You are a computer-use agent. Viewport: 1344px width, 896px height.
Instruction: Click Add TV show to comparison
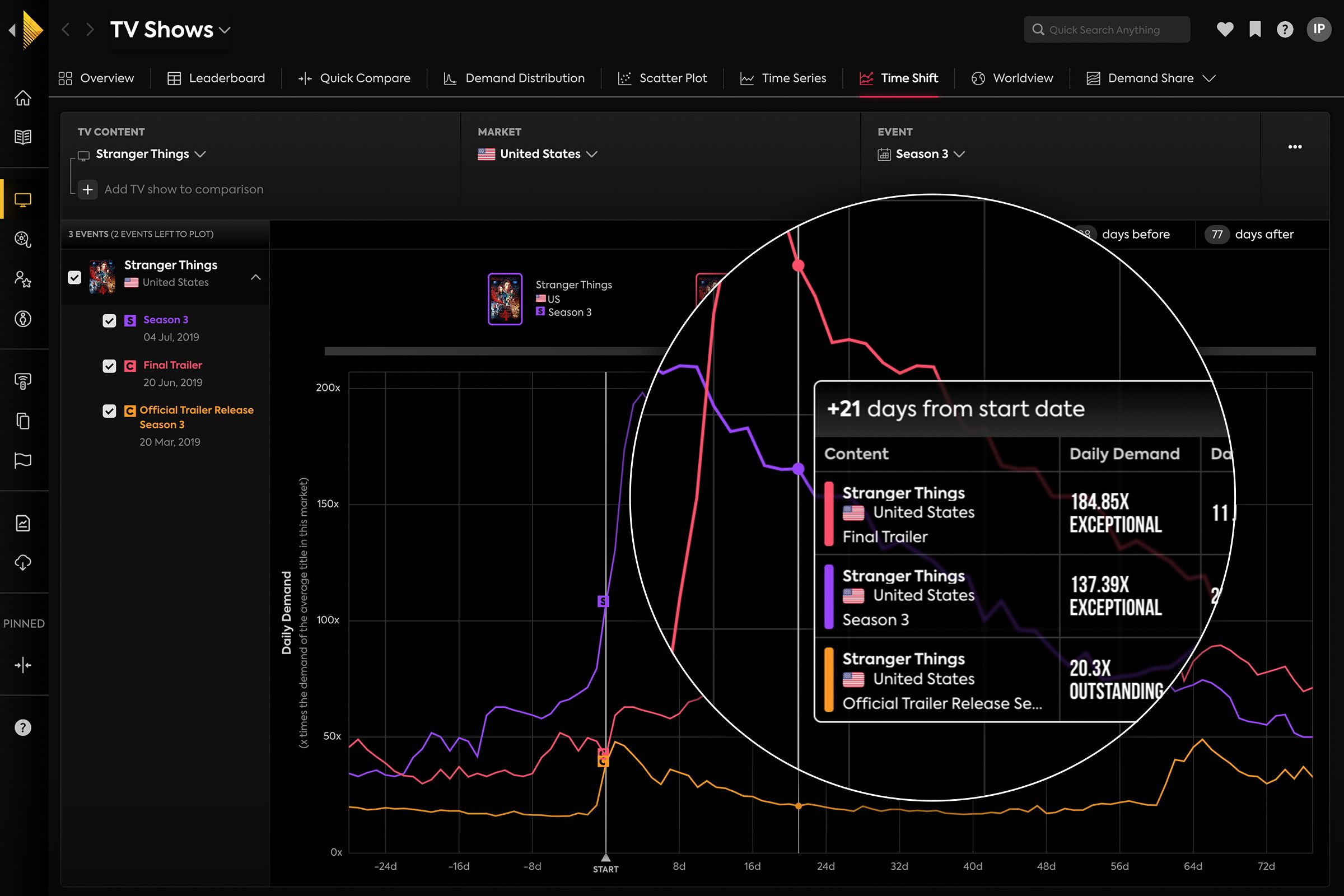pos(184,189)
